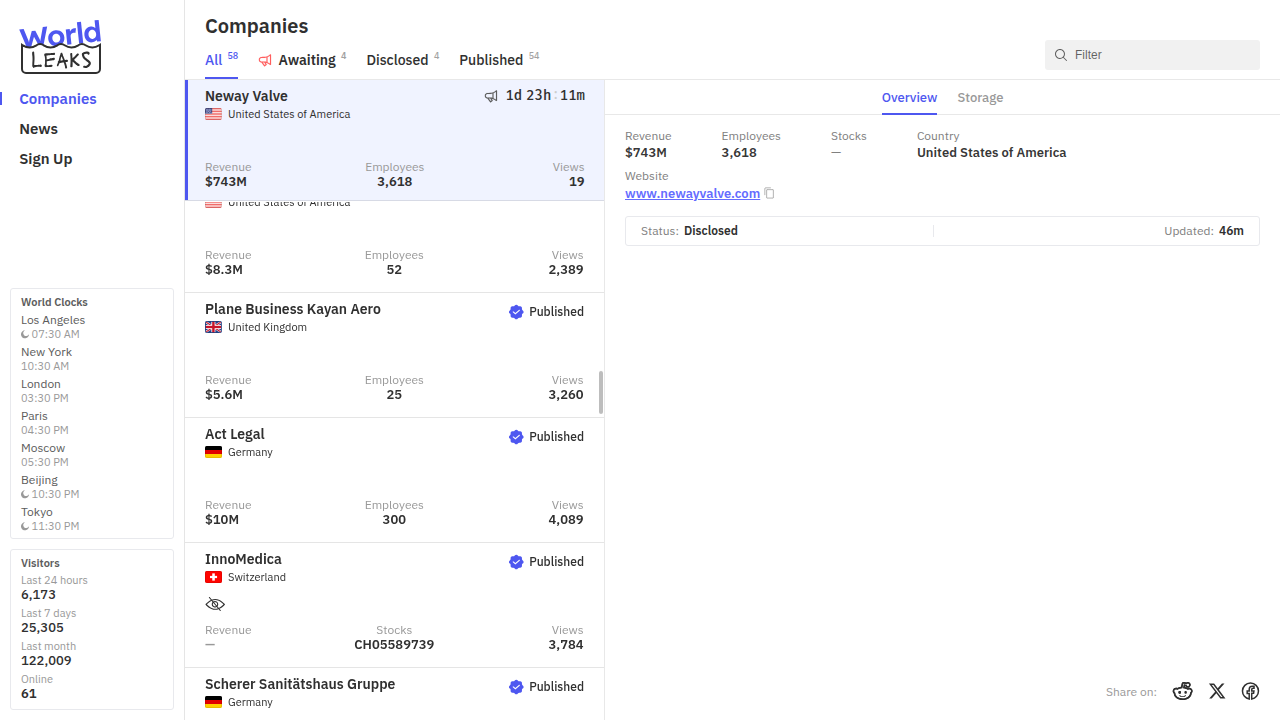Select the Storage tab

[980, 98]
